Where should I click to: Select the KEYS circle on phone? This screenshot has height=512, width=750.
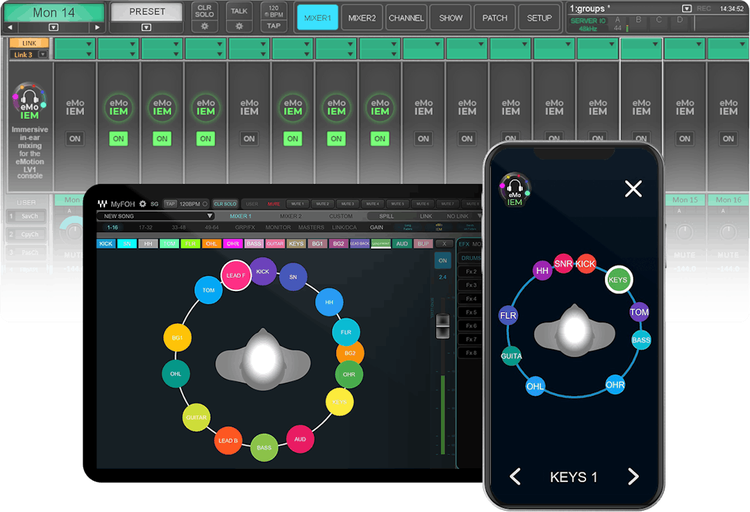click(x=618, y=281)
